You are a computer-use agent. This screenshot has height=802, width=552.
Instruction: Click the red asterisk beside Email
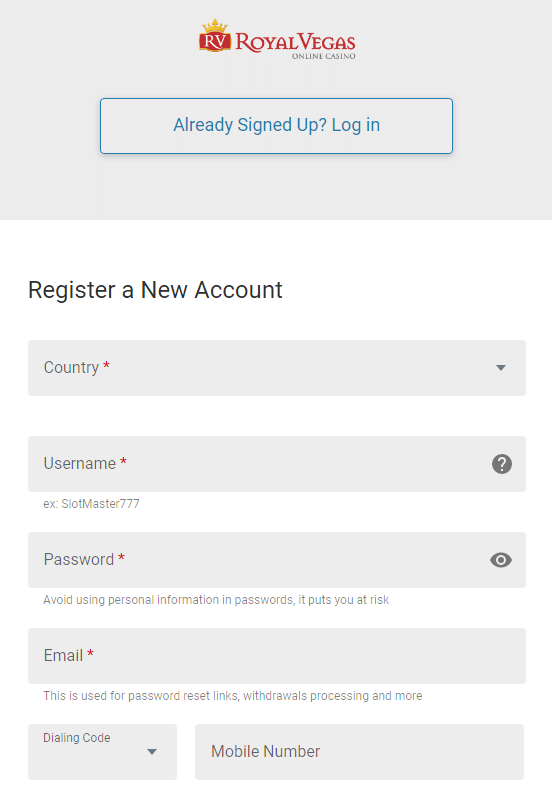[91, 653]
